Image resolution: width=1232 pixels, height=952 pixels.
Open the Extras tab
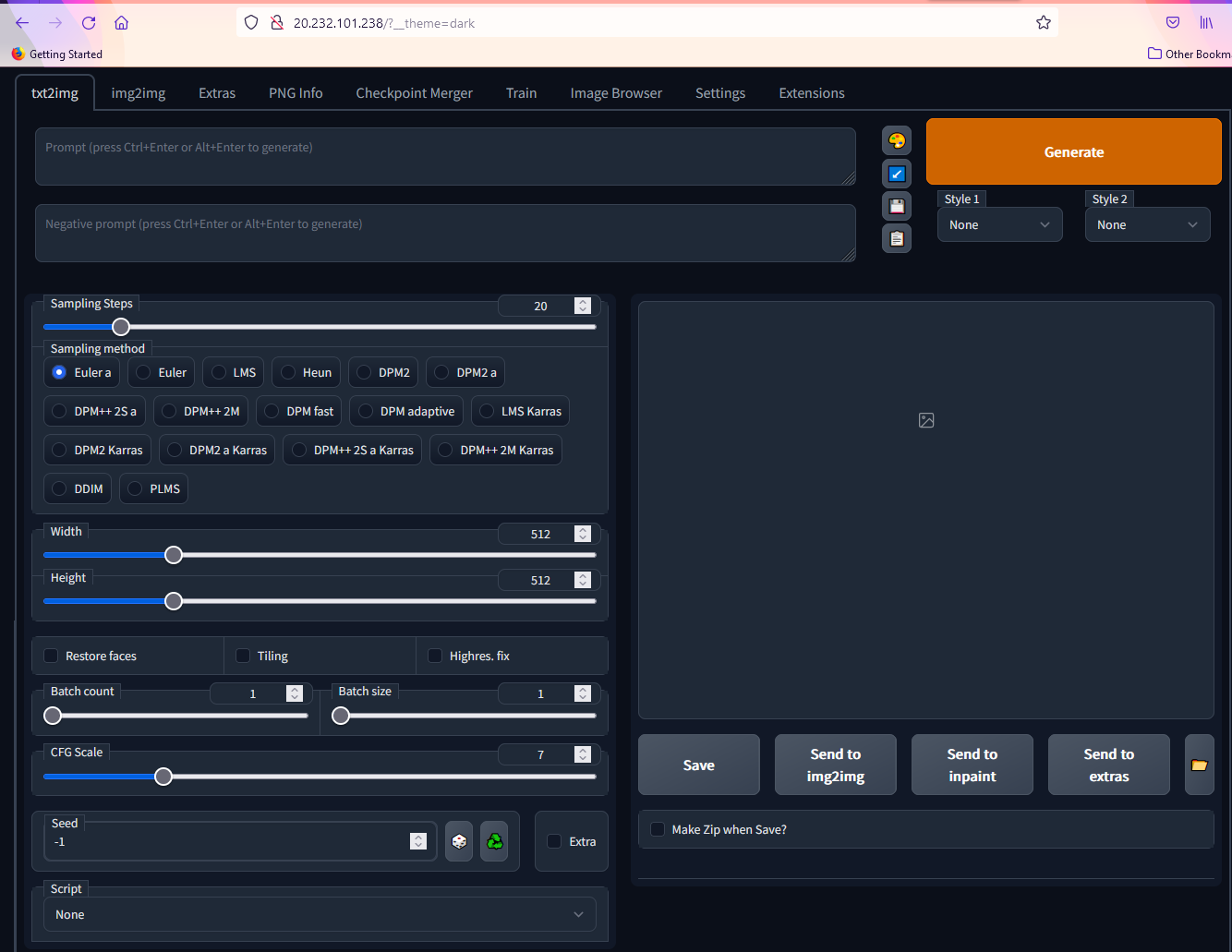click(217, 93)
